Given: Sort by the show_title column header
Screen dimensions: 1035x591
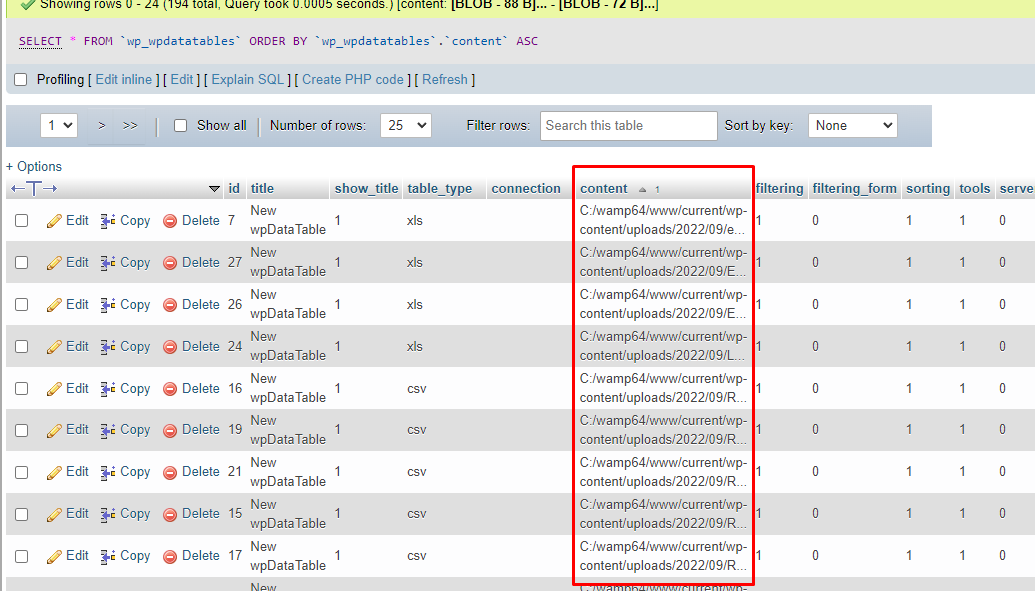Looking at the screenshot, I should pyautogui.click(x=366, y=188).
